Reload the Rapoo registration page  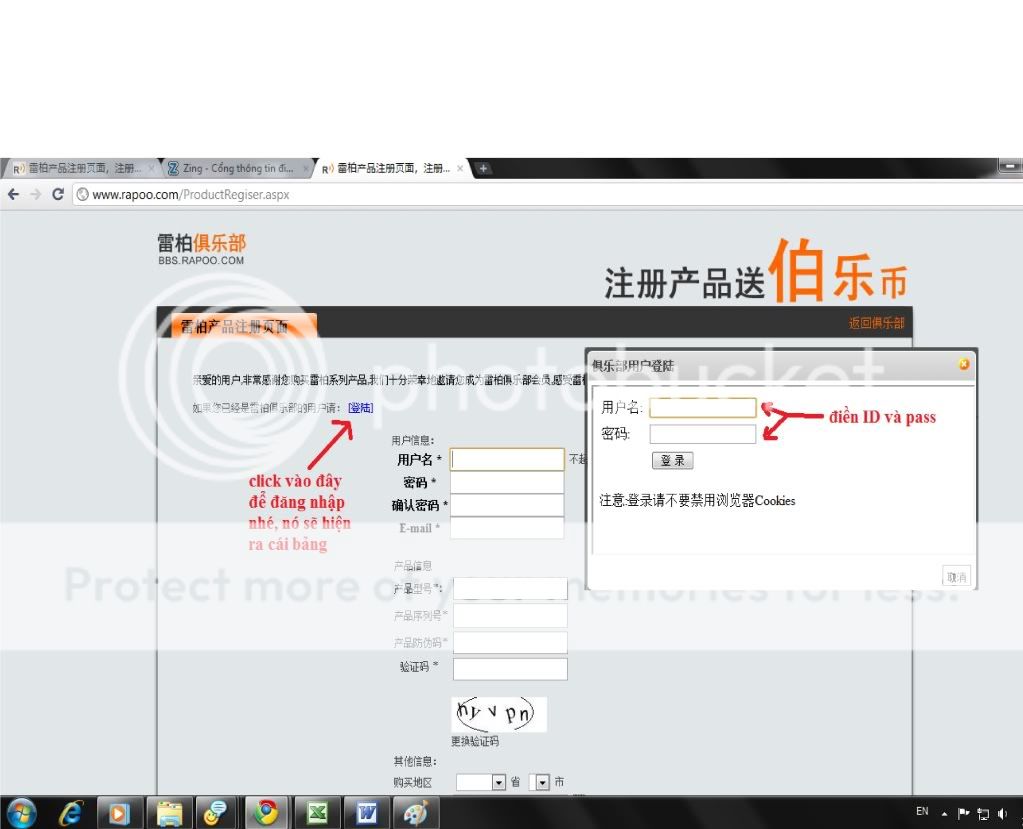tap(57, 194)
